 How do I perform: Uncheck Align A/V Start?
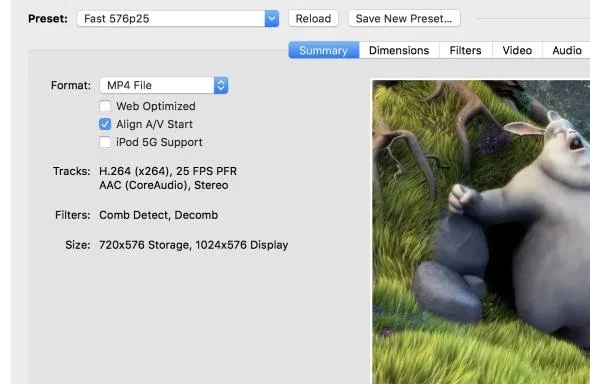pyautogui.click(x=105, y=124)
